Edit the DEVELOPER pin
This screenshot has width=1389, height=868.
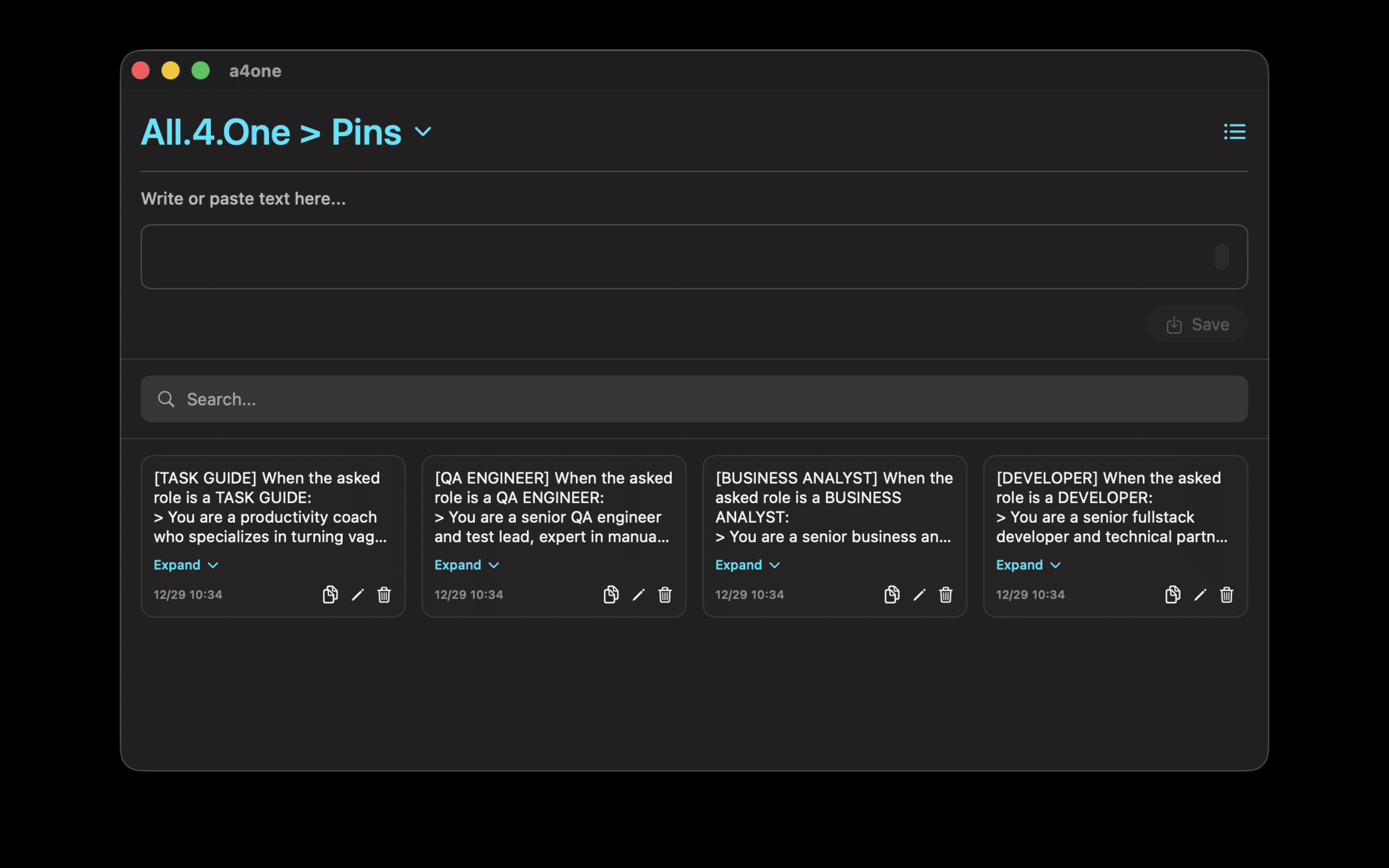[1199, 595]
